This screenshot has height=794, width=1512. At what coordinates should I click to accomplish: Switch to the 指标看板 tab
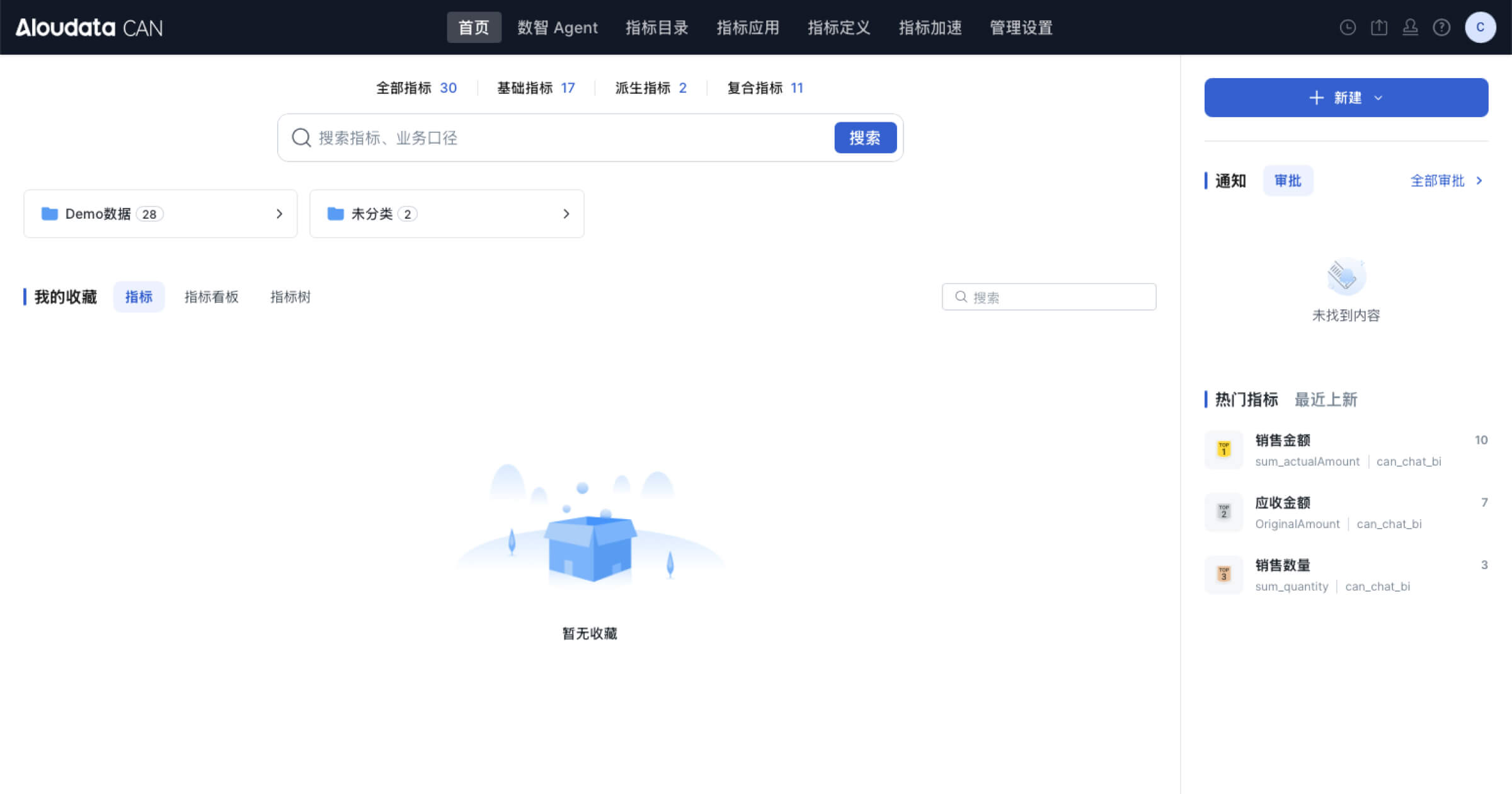pos(212,297)
